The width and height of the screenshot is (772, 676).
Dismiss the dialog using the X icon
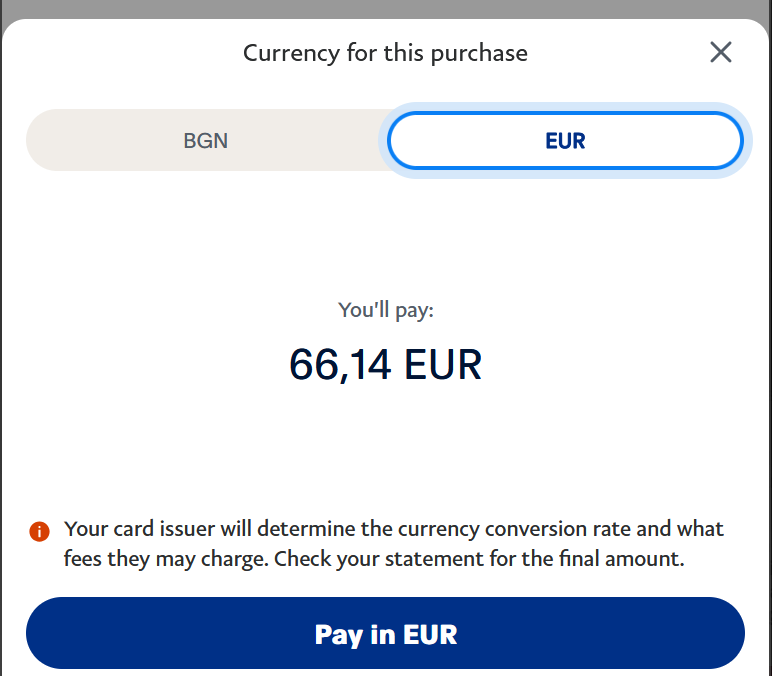point(721,53)
